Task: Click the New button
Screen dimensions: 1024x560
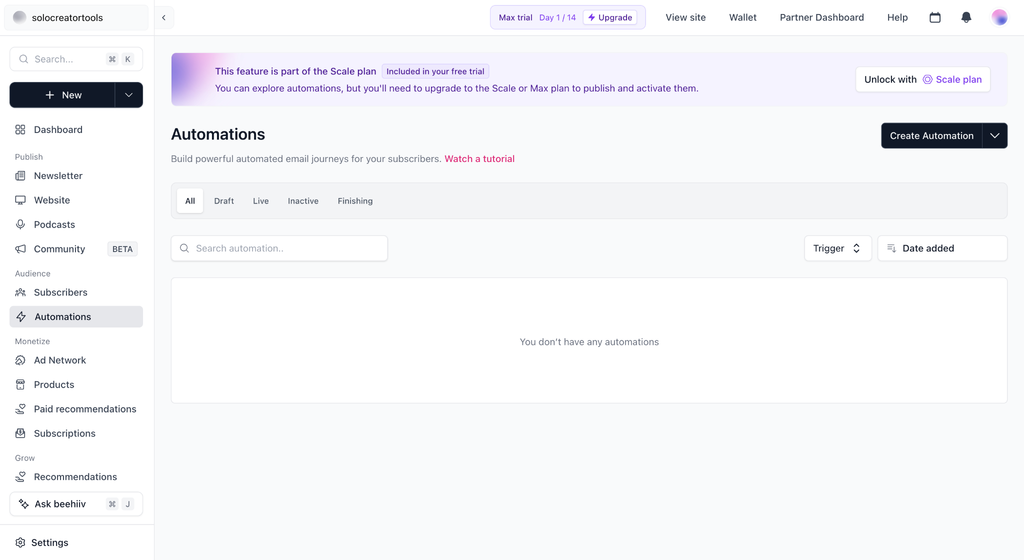Action: (x=63, y=95)
